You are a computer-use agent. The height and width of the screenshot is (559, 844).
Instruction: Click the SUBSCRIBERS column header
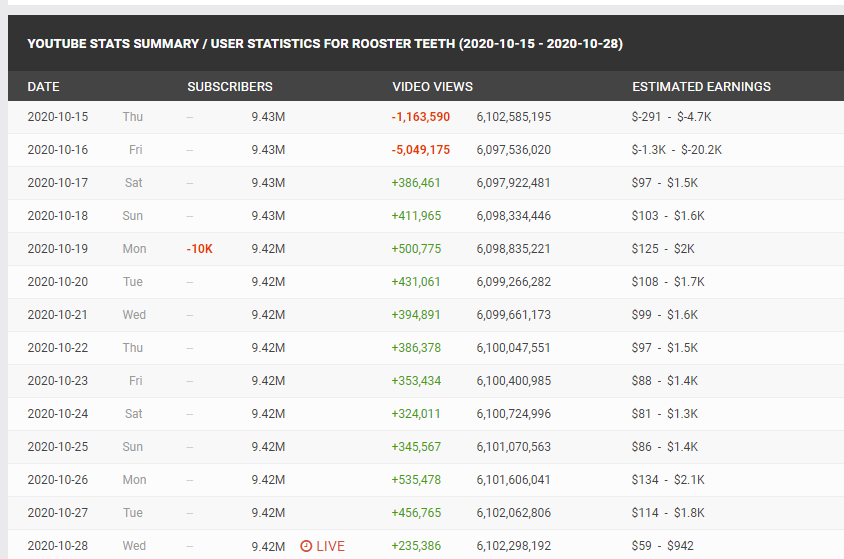point(230,87)
